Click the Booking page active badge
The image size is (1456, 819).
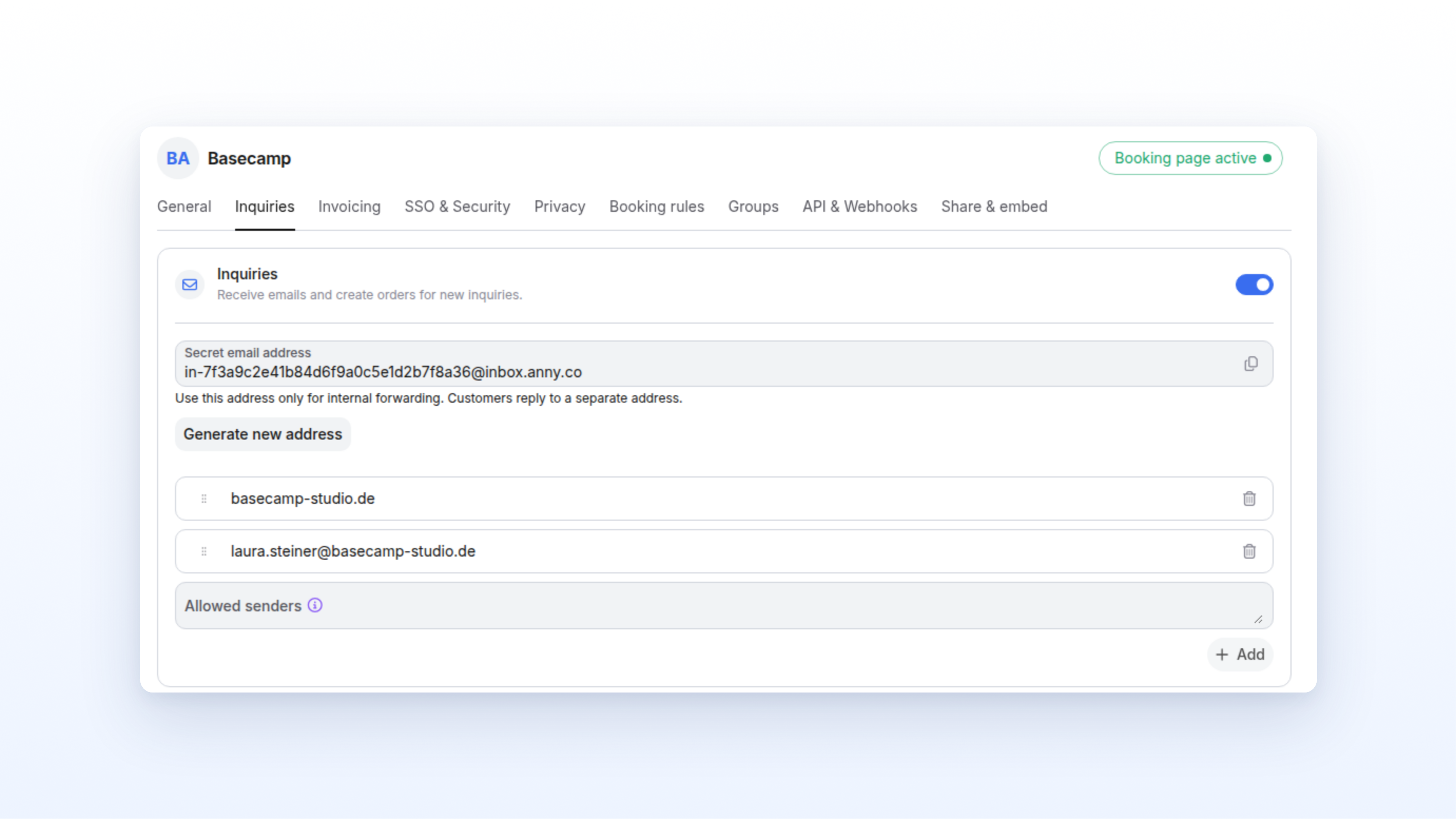(x=1190, y=158)
